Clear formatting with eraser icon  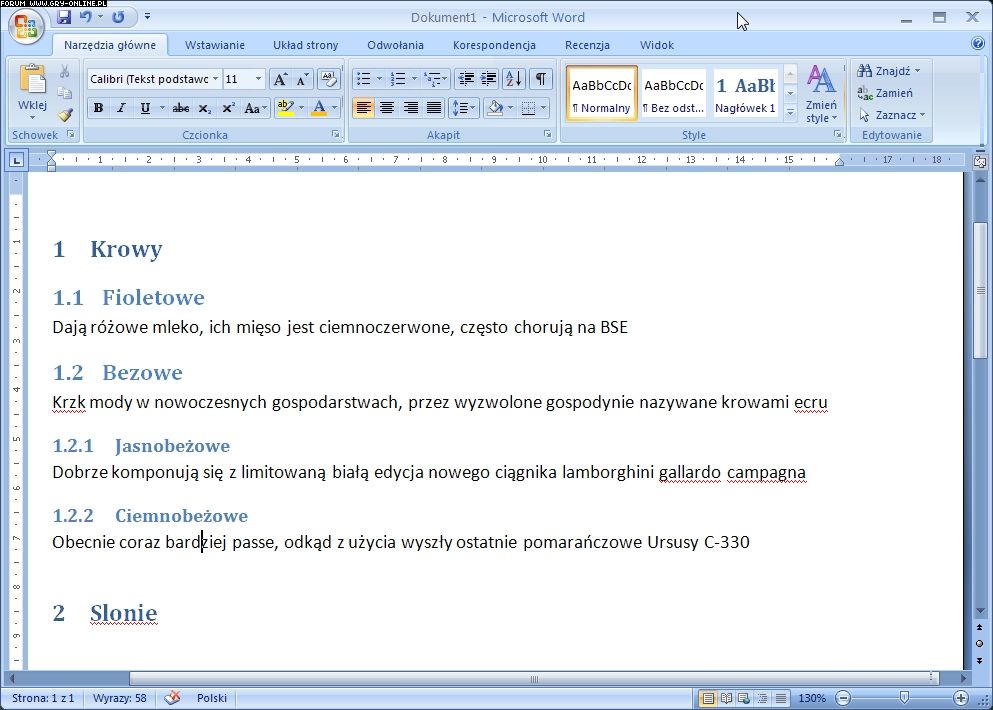click(x=328, y=79)
